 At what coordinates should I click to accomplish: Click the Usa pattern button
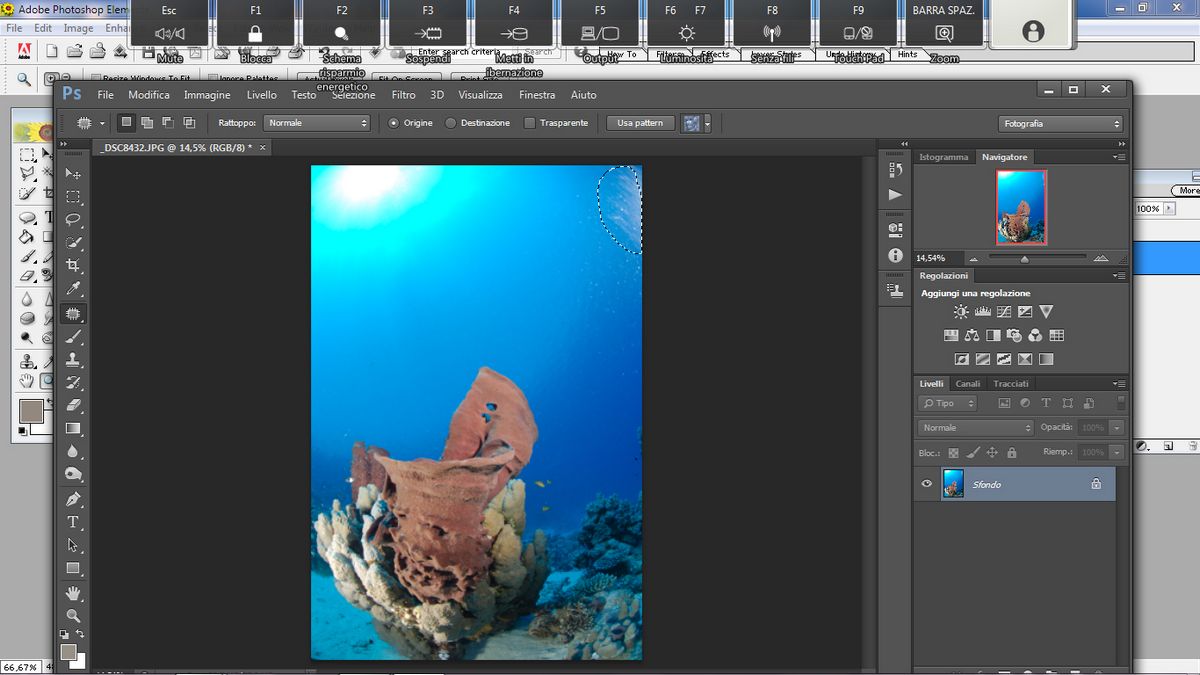639,123
